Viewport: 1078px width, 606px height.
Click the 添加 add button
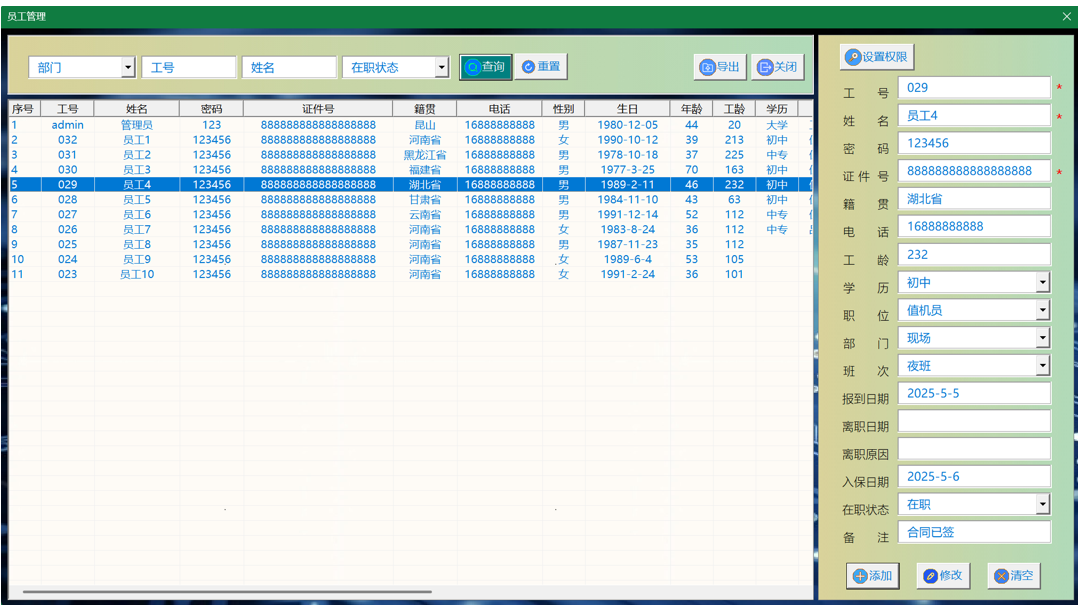tap(872, 576)
